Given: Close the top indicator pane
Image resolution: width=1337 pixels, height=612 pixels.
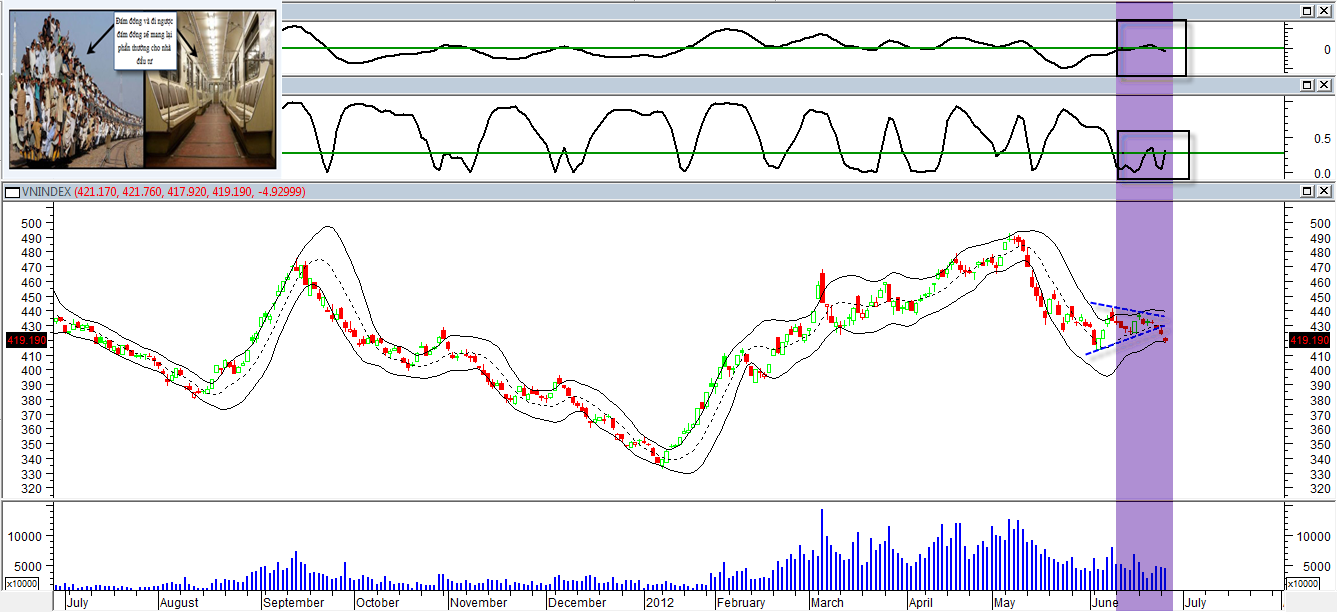Looking at the screenshot, I should [1323, 10].
